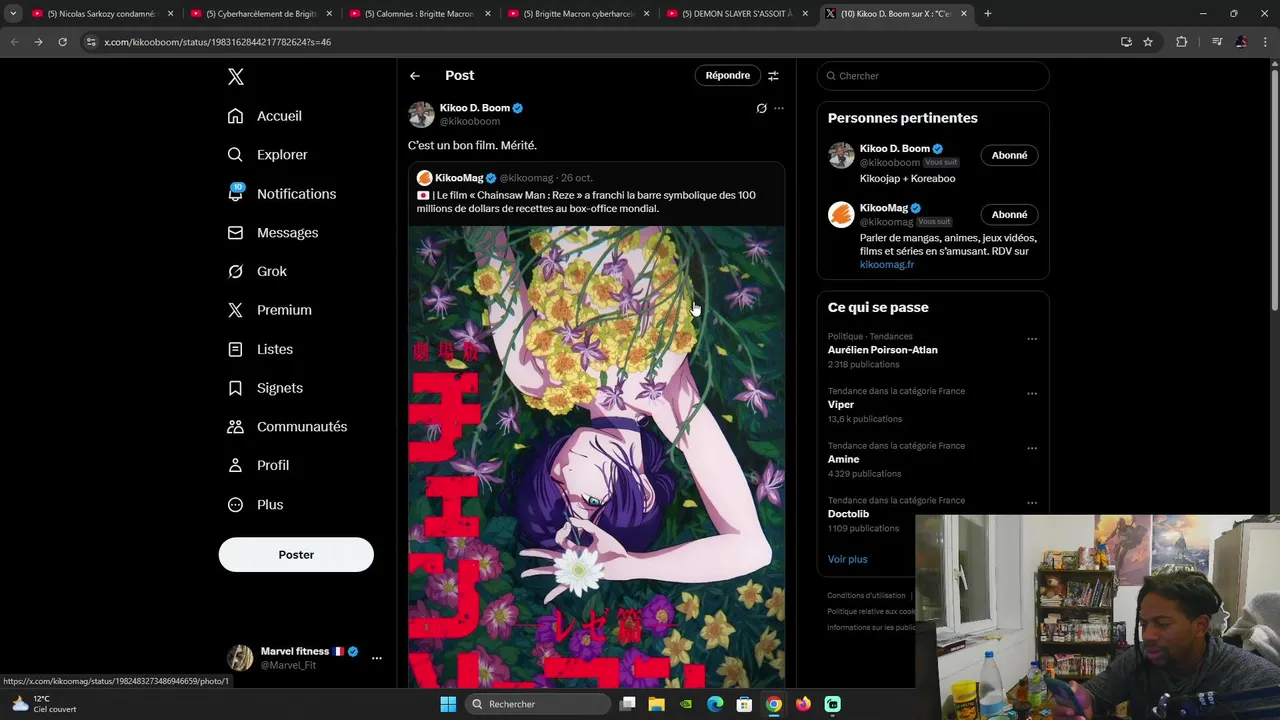Open the Chainsaw Man Reze poster image

click(x=596, y=456)
